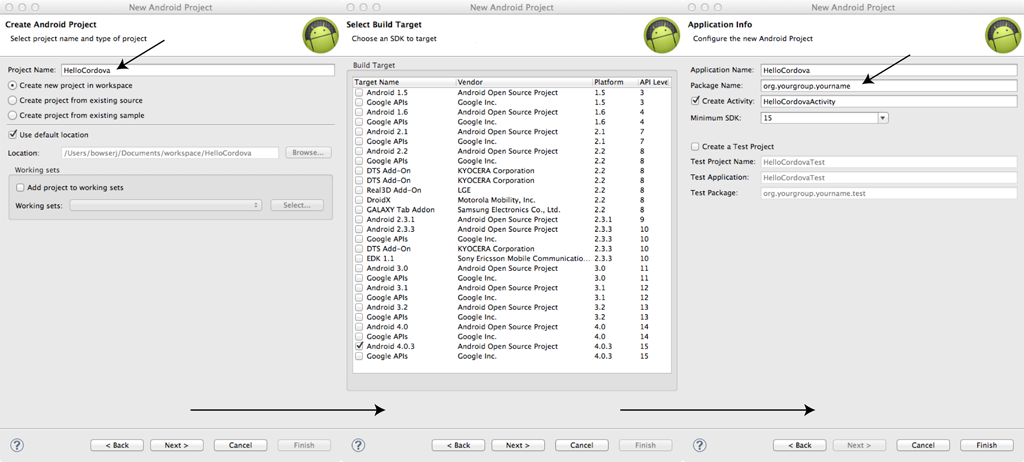Click the Android logo in Create Android Project header
The height and width of the screenshot is (462, 1024).
click(x=318, y=35)
